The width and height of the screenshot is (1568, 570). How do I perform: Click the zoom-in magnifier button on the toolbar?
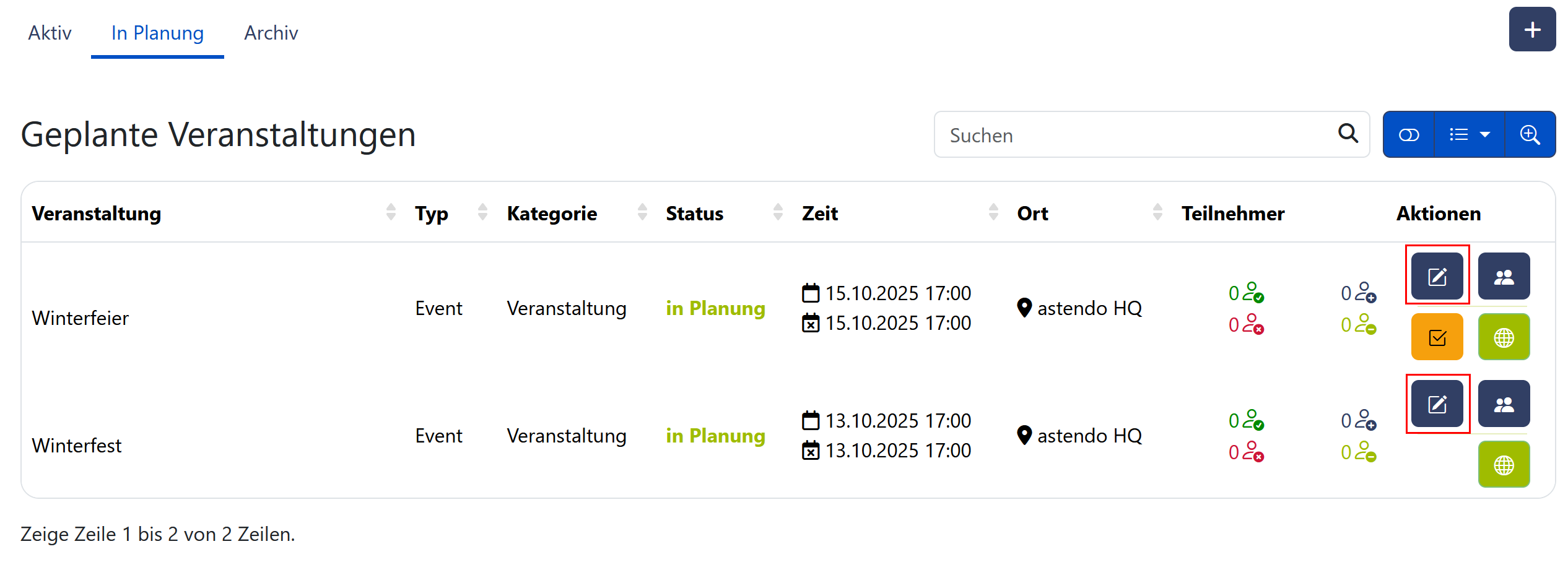click(x=1530, y=134)
